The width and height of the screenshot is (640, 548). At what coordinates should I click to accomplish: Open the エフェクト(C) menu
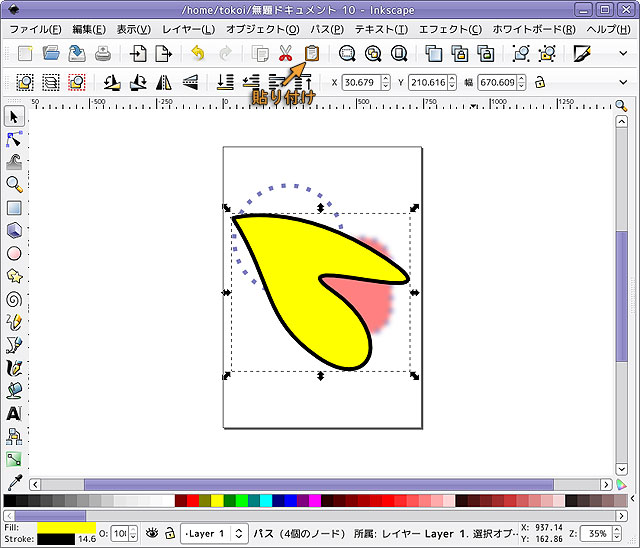(x=449, y=29)
